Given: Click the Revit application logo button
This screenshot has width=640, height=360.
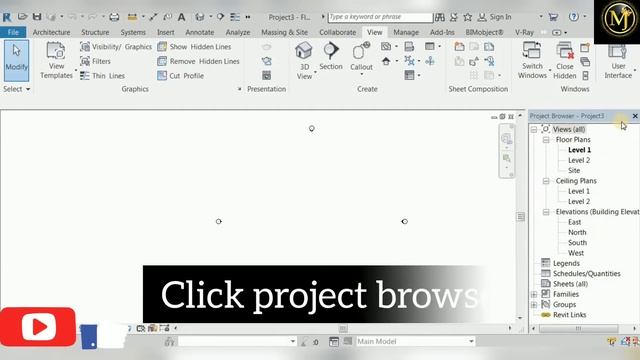Looking at the screenshot, I should [x=7, y=17].
